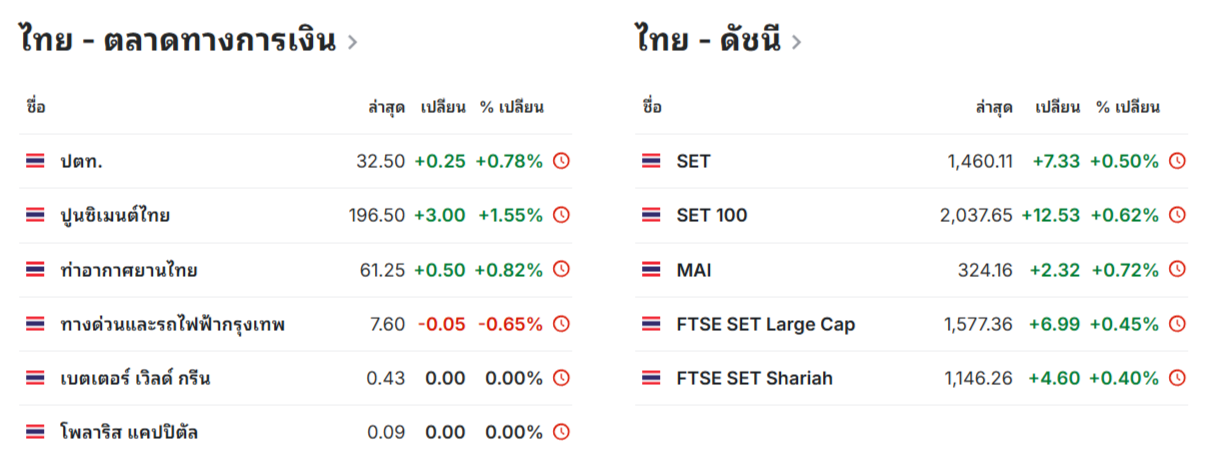The height and width of the screenshot is (450, 1207).
Task: Expand the chevron next to ไทย - ดัชนี
Action: (796, 42)
